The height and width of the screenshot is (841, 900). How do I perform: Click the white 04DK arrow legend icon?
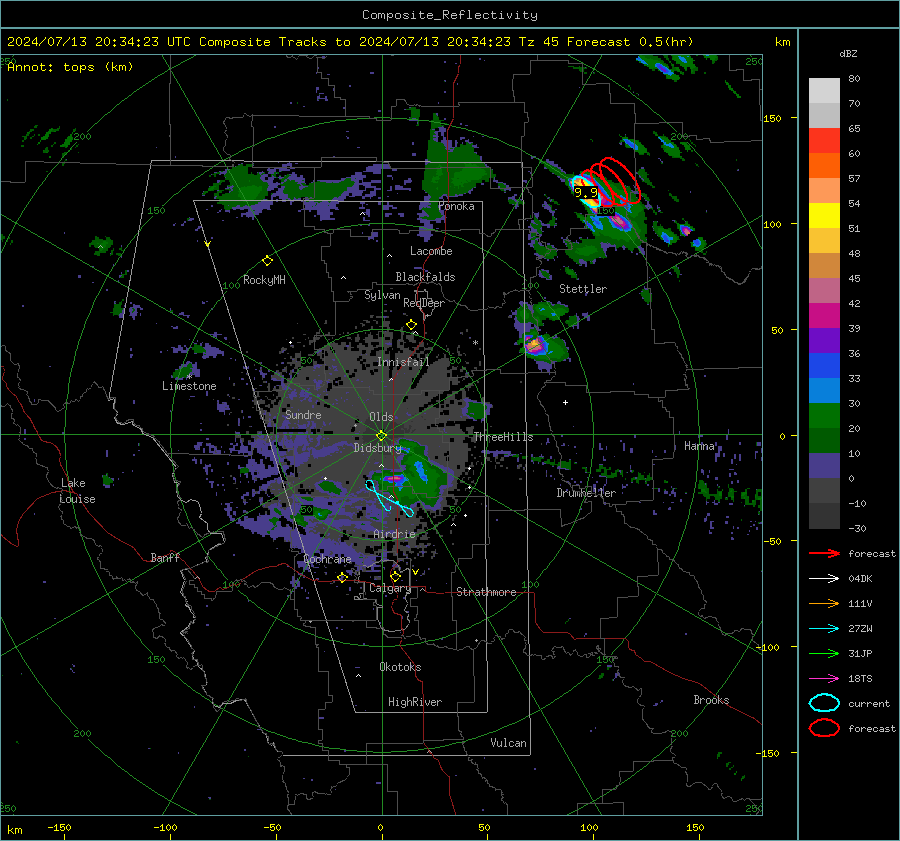click(x=824, y=579)
